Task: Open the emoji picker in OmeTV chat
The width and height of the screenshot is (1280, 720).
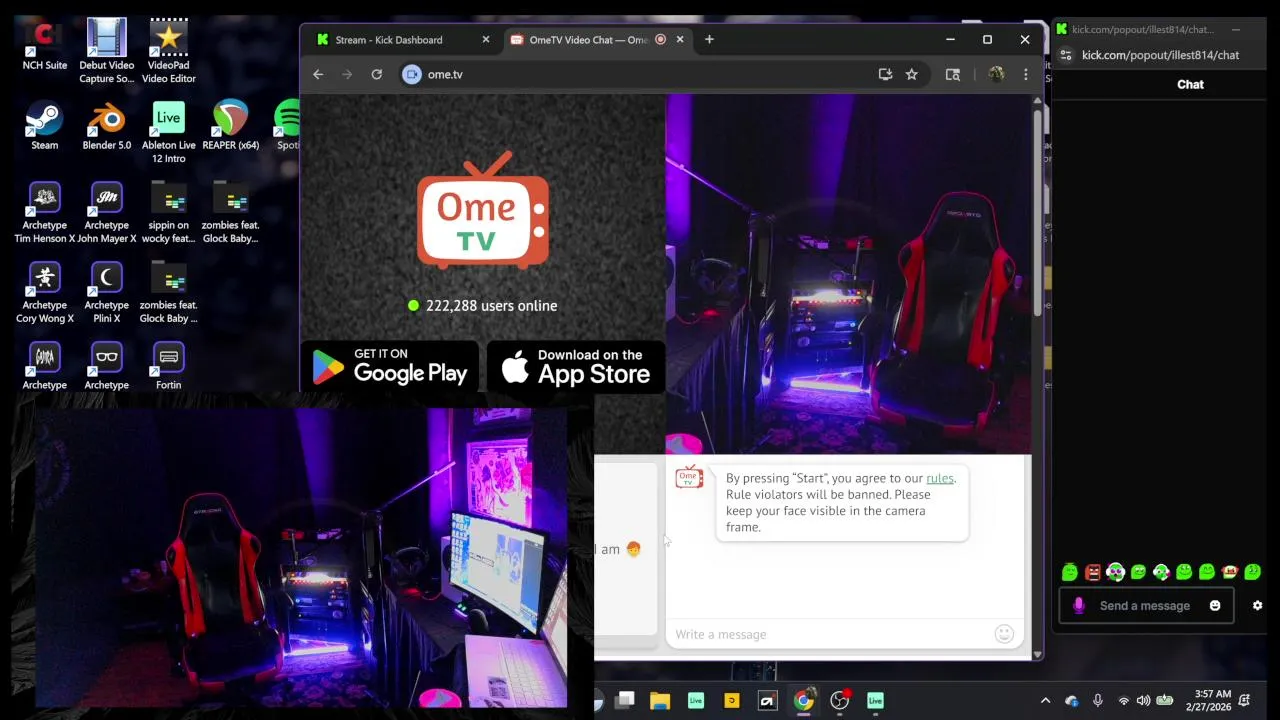Action: coord(1005,633)
